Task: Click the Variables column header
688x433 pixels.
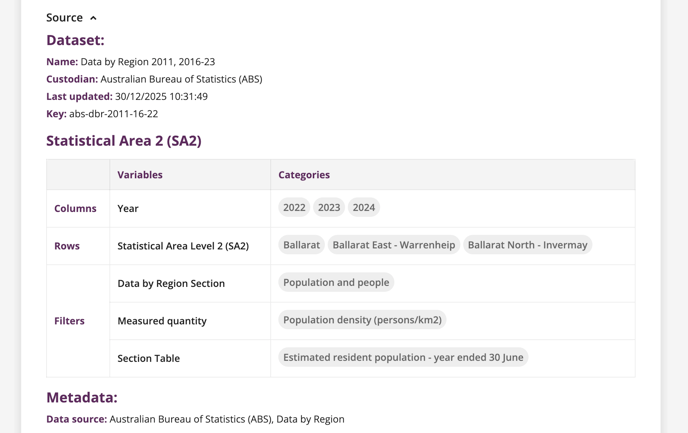Action: click(140, 175)
